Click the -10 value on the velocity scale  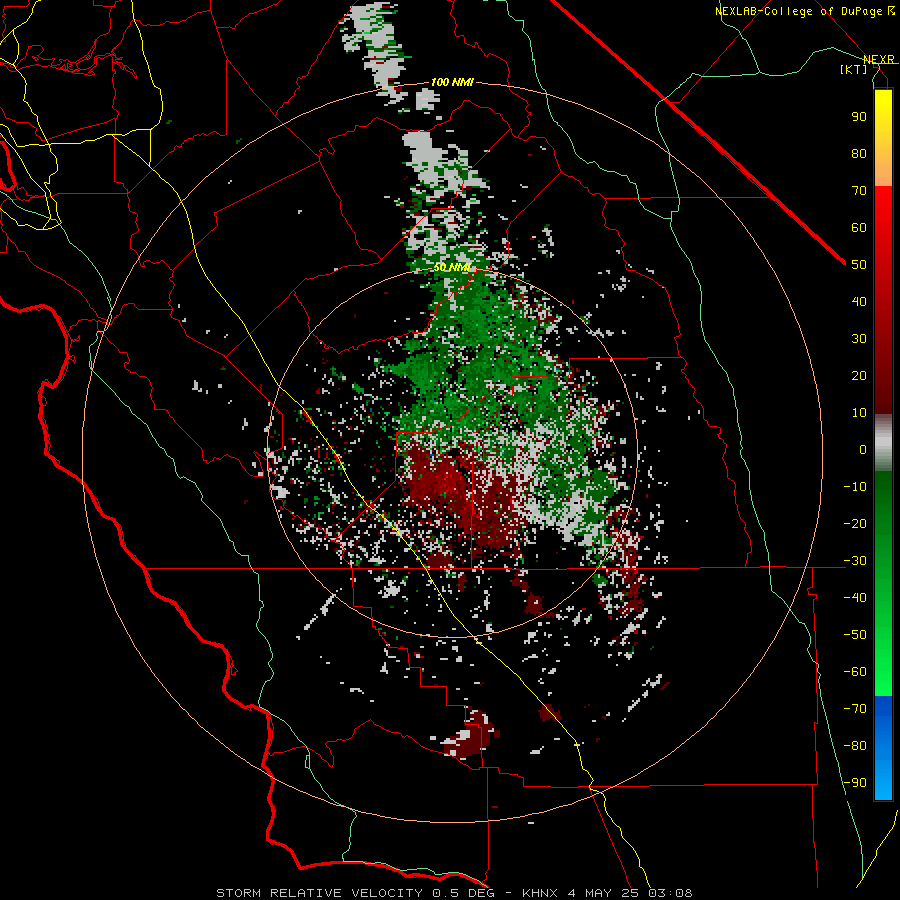point(855,487)
